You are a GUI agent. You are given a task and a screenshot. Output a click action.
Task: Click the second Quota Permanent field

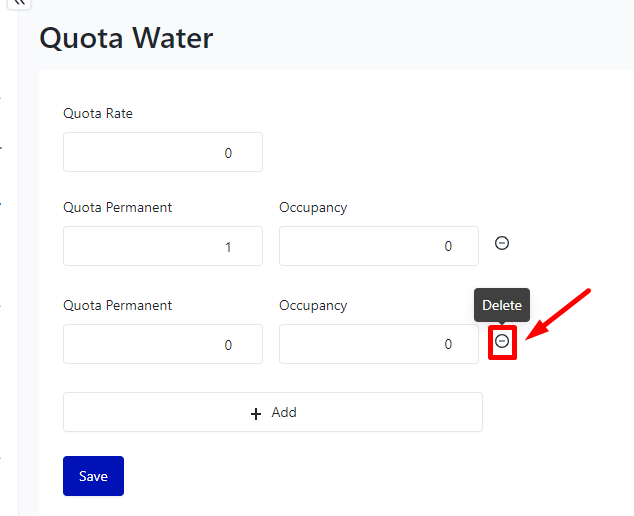(x=163, y=344)
